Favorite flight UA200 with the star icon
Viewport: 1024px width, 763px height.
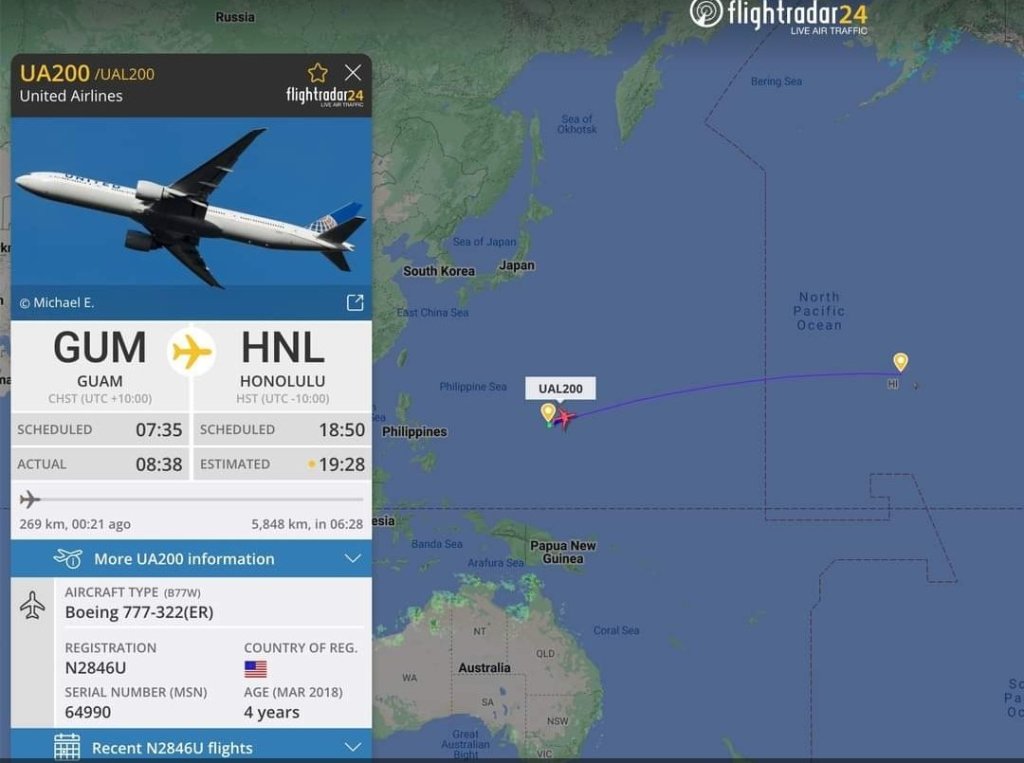tap(317, 73)
